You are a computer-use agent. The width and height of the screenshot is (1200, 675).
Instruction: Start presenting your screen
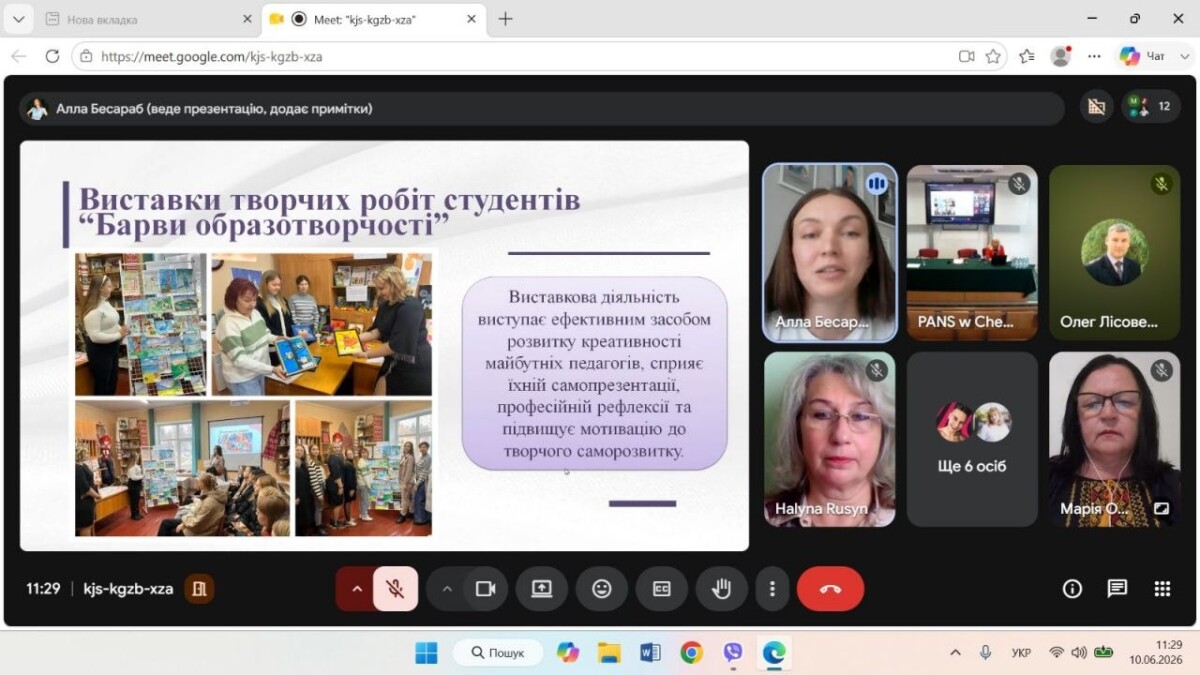(x=542, y=589)
